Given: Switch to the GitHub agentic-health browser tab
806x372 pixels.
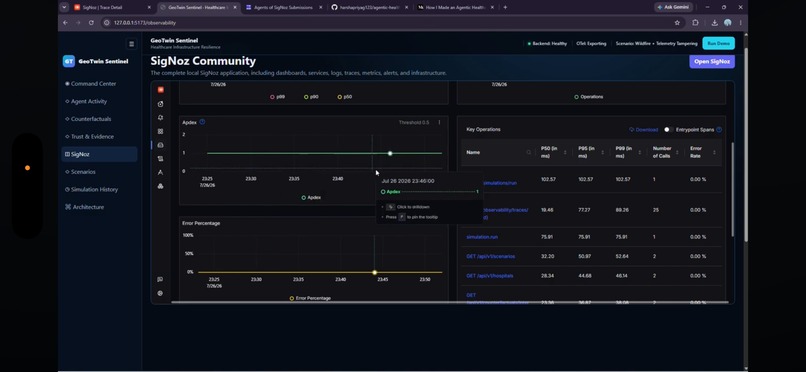Looking at the screenshot, I should tap(369, 7).
